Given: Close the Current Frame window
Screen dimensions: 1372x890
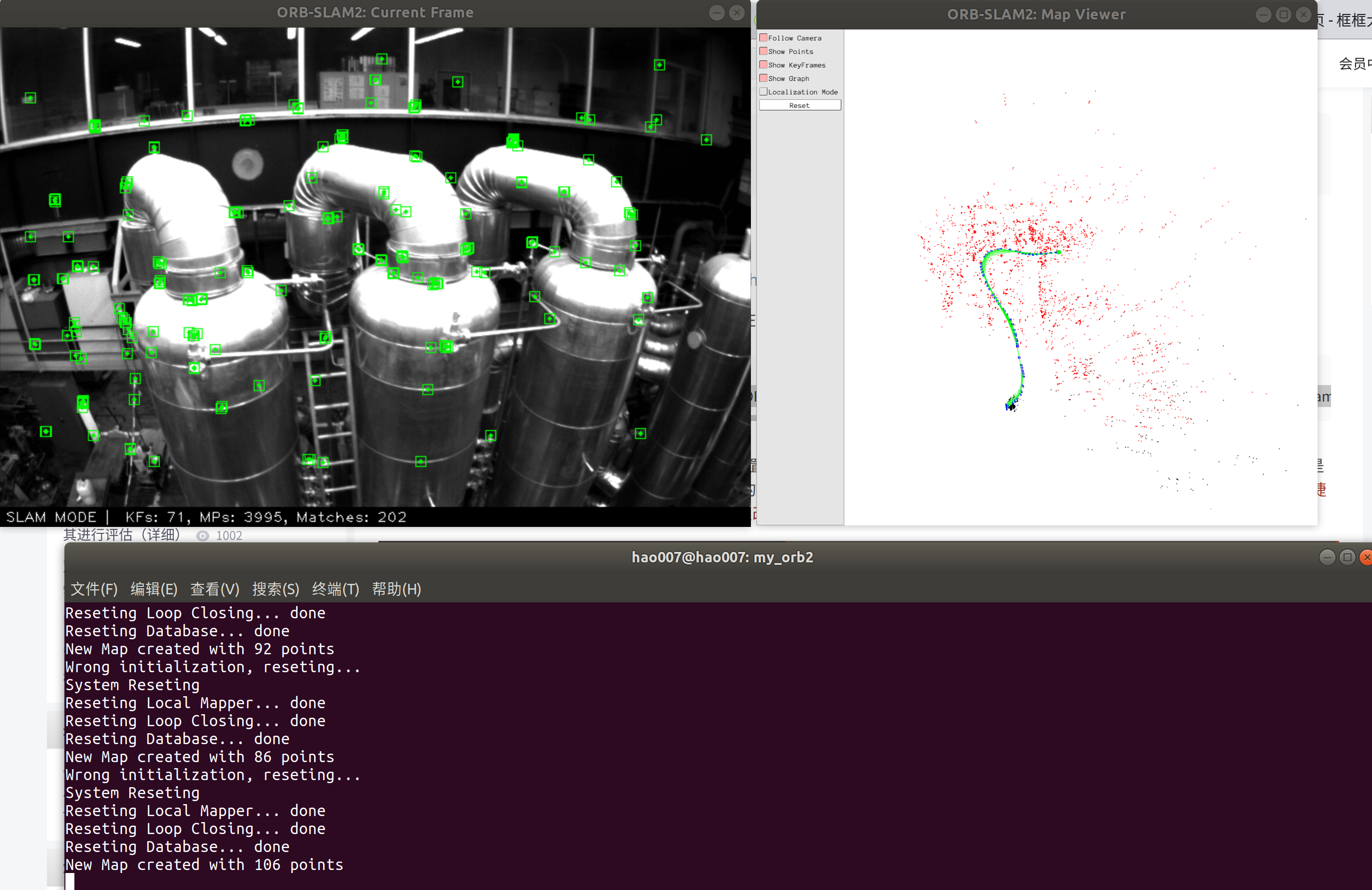Looking at the screenshot, I should [x=737, y=12].
